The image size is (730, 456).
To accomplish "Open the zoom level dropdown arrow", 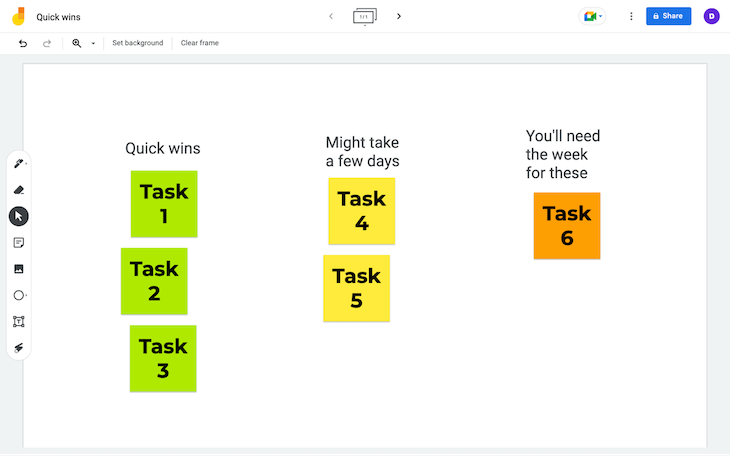I will [x=93, y=43].
